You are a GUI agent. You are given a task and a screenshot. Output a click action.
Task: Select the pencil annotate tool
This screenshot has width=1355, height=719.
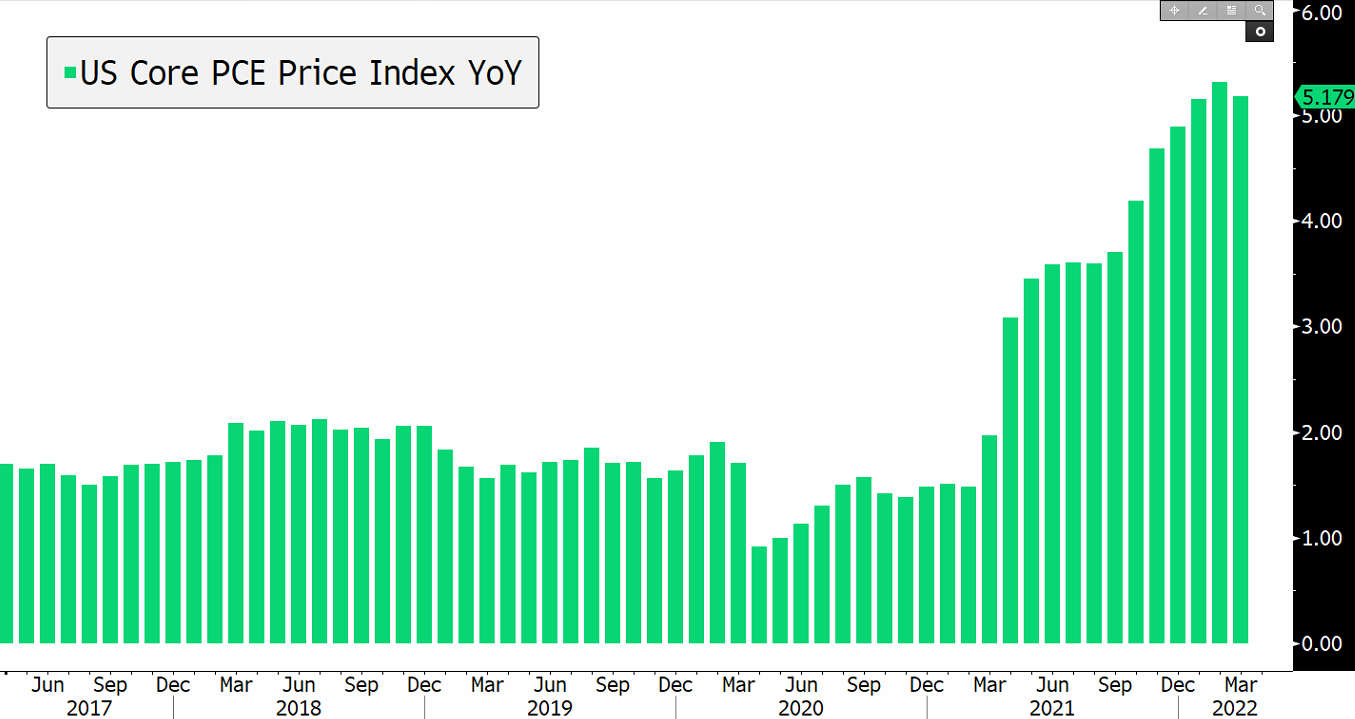tap(1204, 10)
